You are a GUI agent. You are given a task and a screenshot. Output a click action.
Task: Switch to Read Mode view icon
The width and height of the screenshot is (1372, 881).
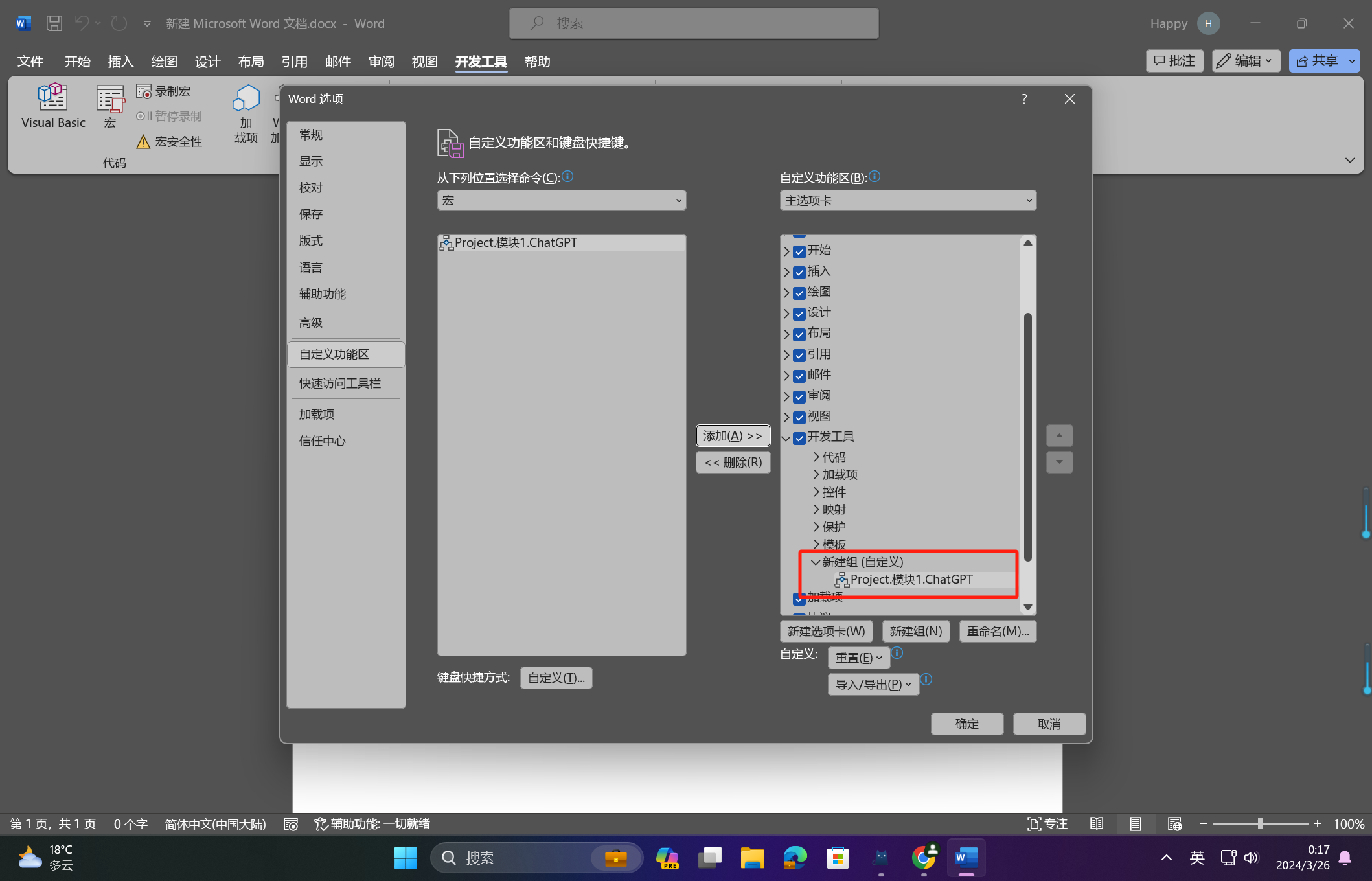click(1097, 823)
